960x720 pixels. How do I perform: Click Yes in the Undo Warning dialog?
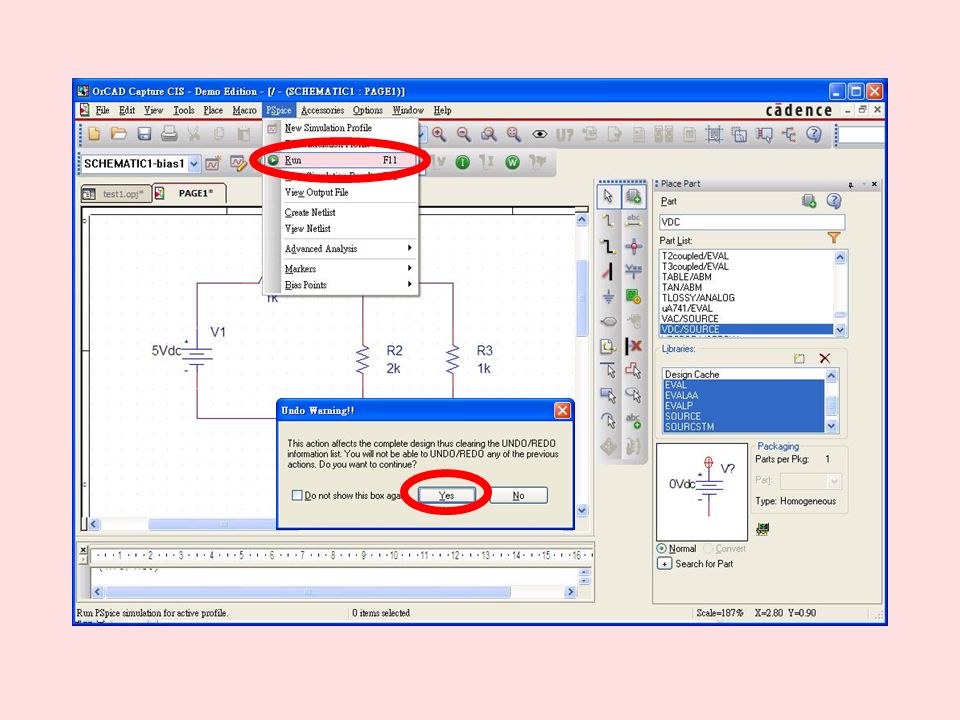446,495
